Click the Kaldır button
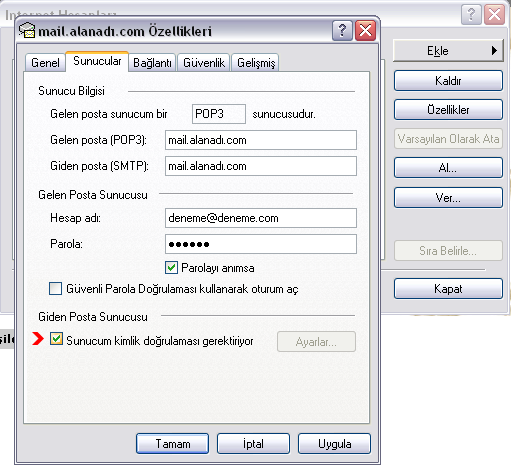 coord(448,80)
